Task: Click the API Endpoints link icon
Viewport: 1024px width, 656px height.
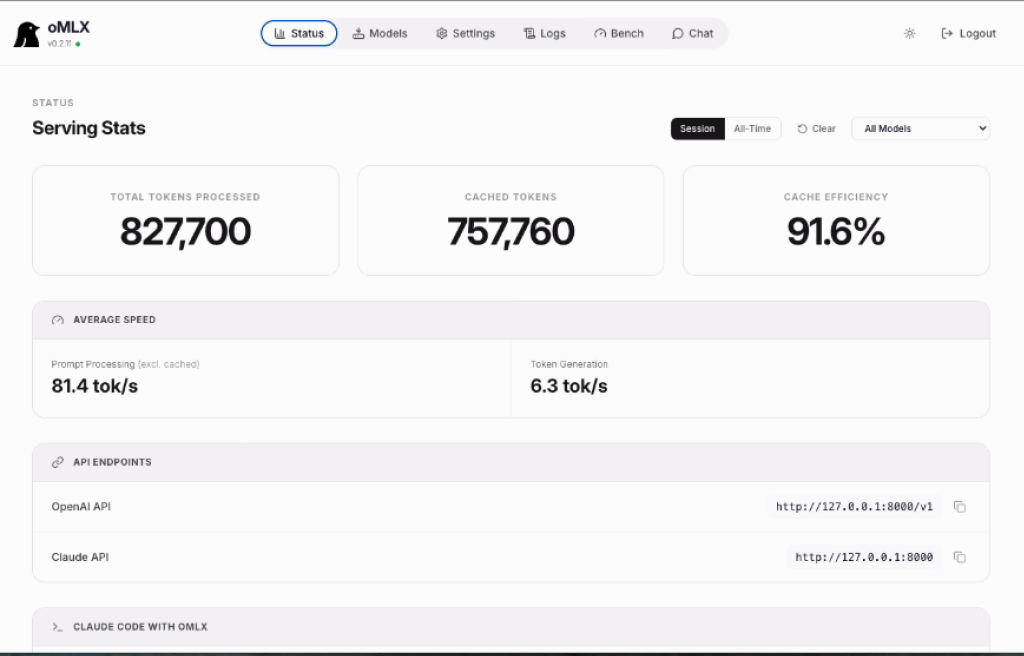Action: 58,463
